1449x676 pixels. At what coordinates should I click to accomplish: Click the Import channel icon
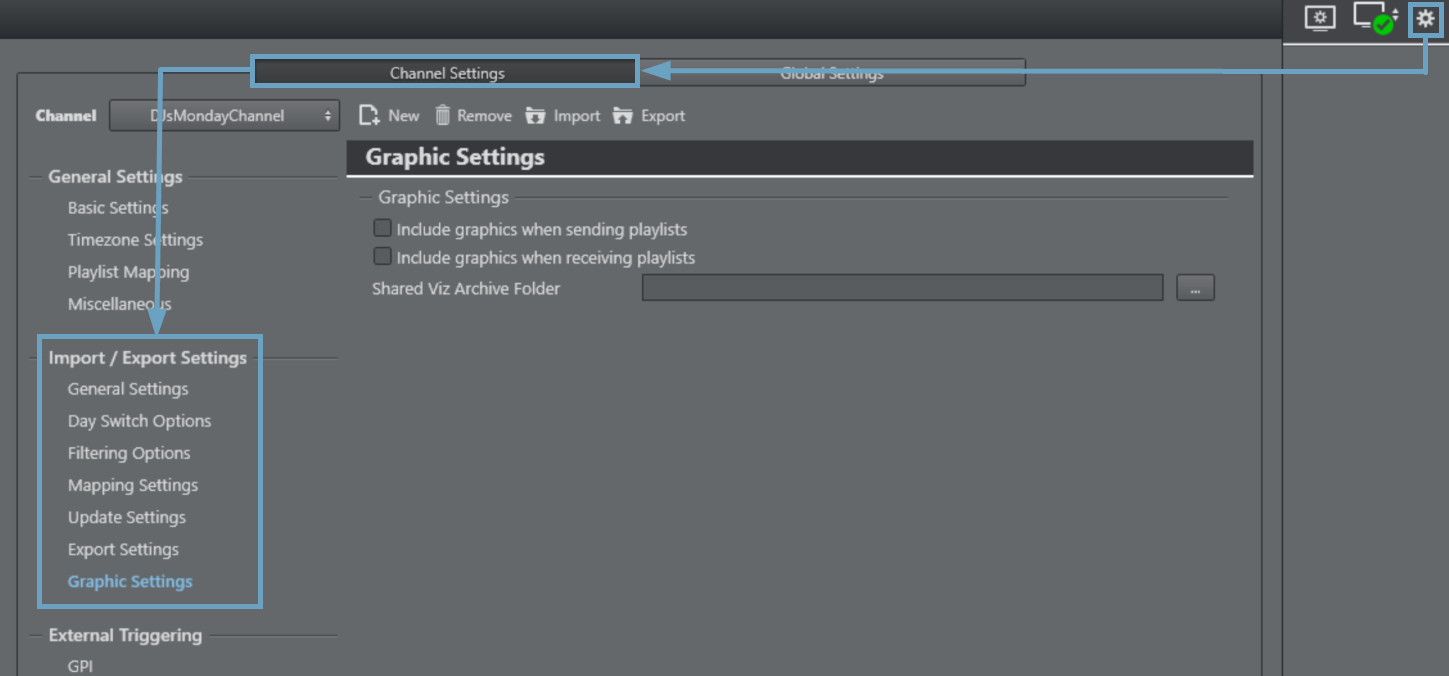(536, 116)
